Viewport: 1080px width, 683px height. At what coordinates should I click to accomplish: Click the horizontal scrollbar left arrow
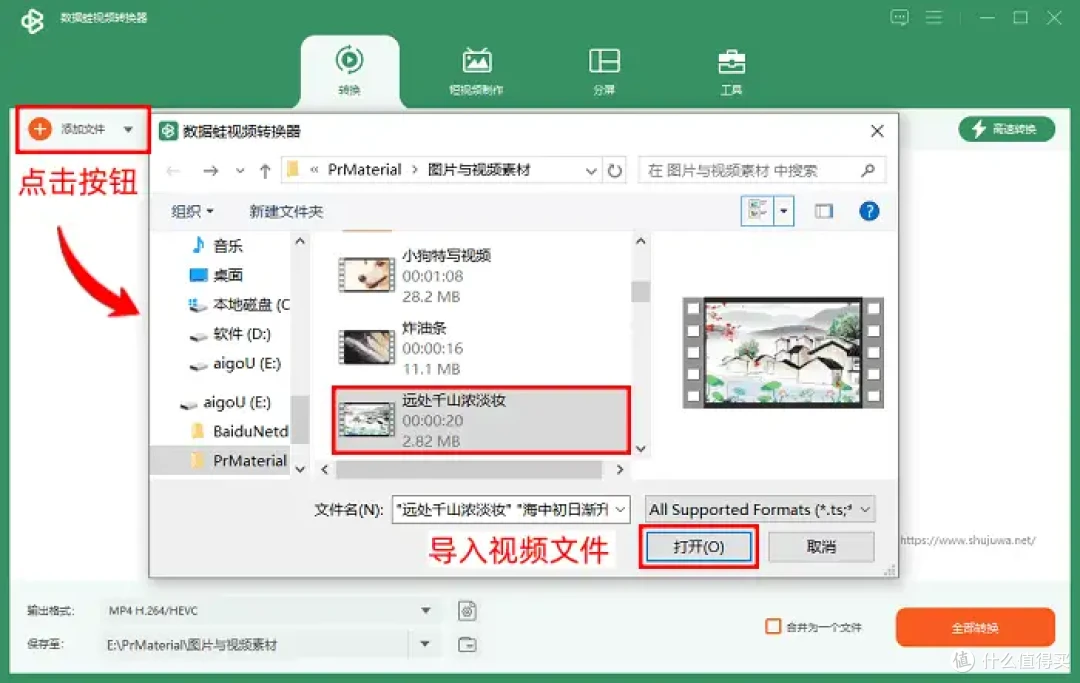(324, 470)
